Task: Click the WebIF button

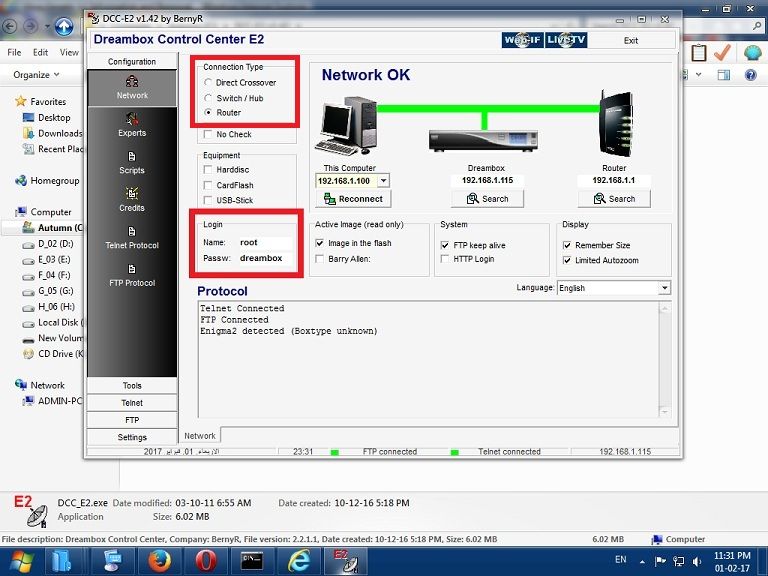Action: click(522, 40)
